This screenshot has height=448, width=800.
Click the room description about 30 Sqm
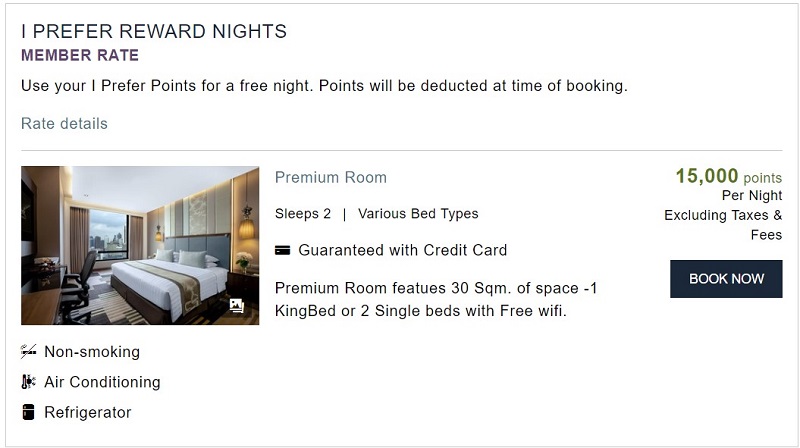[436, 300]
